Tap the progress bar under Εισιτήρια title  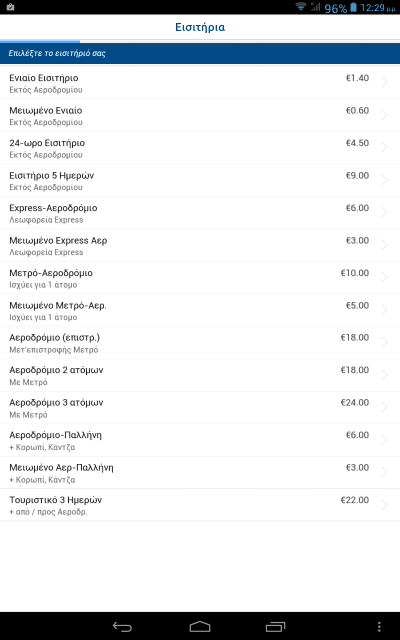coord(200,41)
